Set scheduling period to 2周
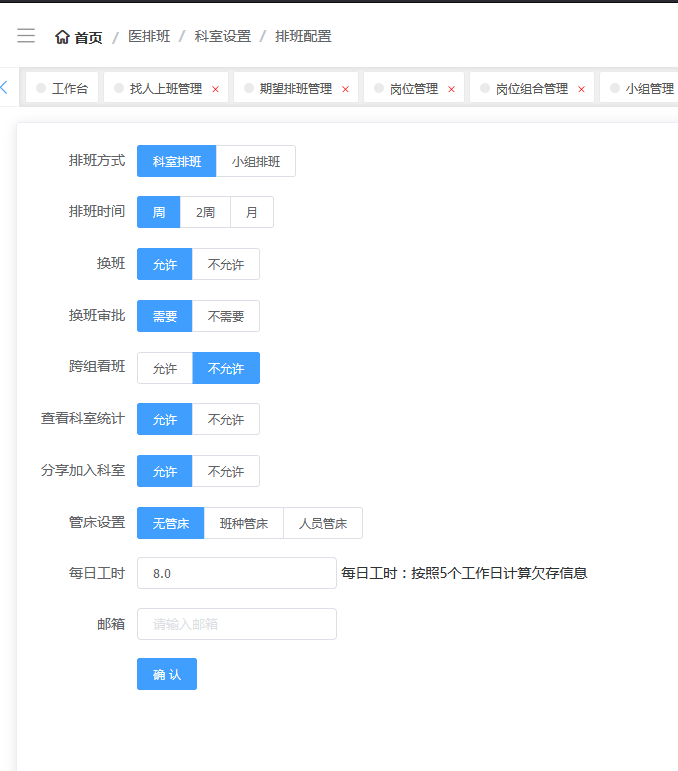 [x=205, y=212]
